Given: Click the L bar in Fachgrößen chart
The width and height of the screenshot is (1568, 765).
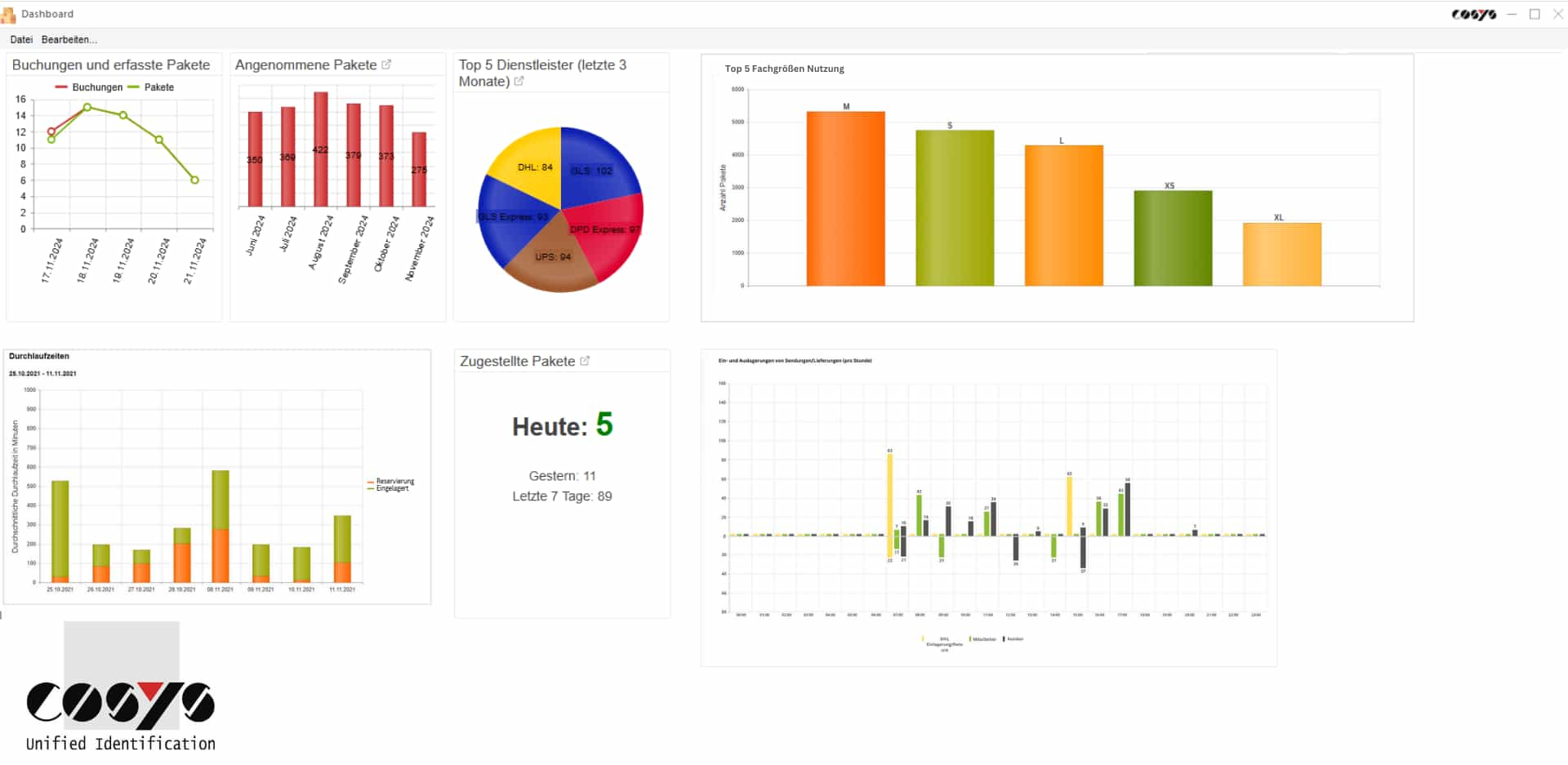Looking at the screenshot, I should click(1063, 216).
